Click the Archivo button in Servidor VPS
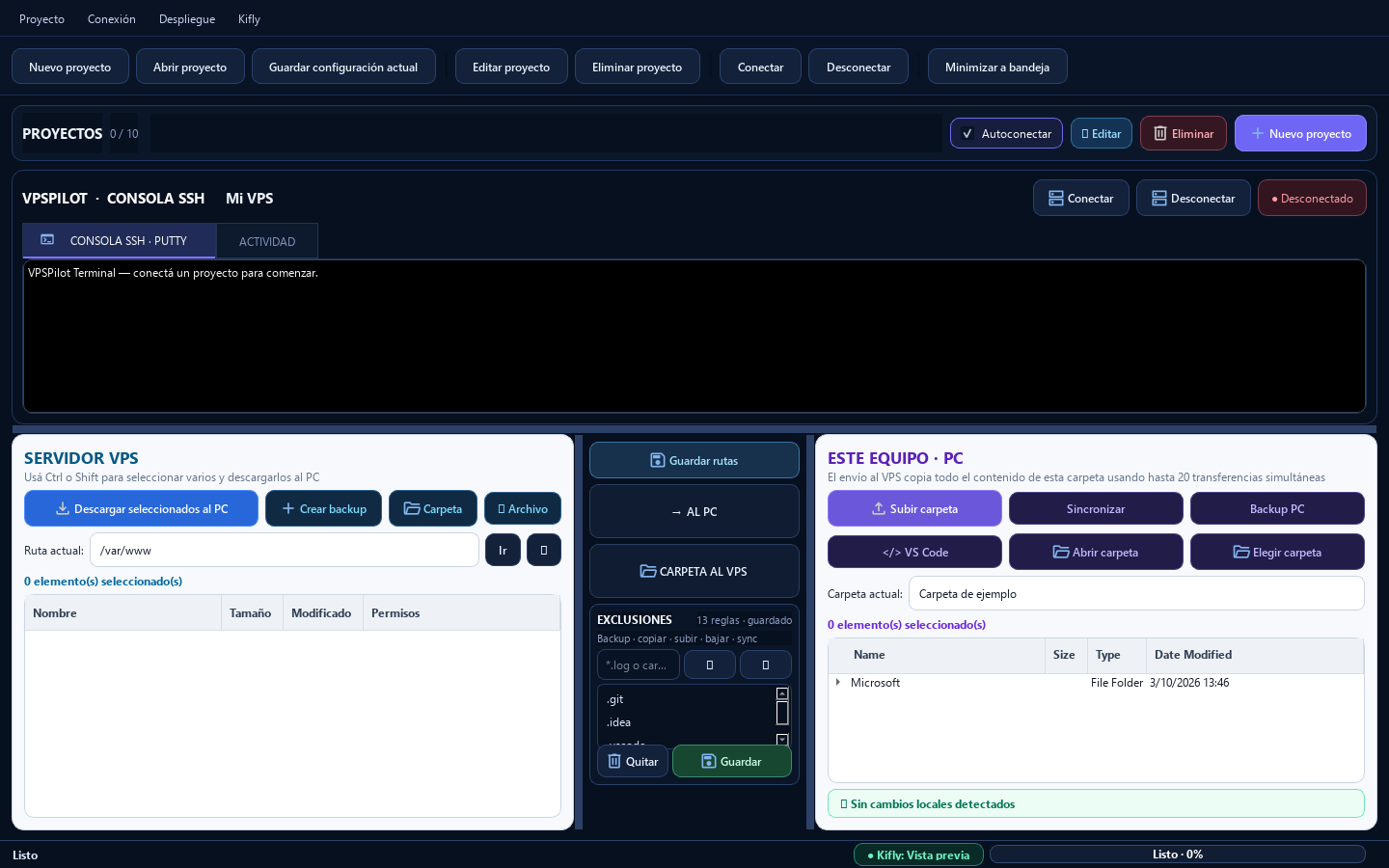Viewport: 1389px width, 868px height. click(523, 508)
